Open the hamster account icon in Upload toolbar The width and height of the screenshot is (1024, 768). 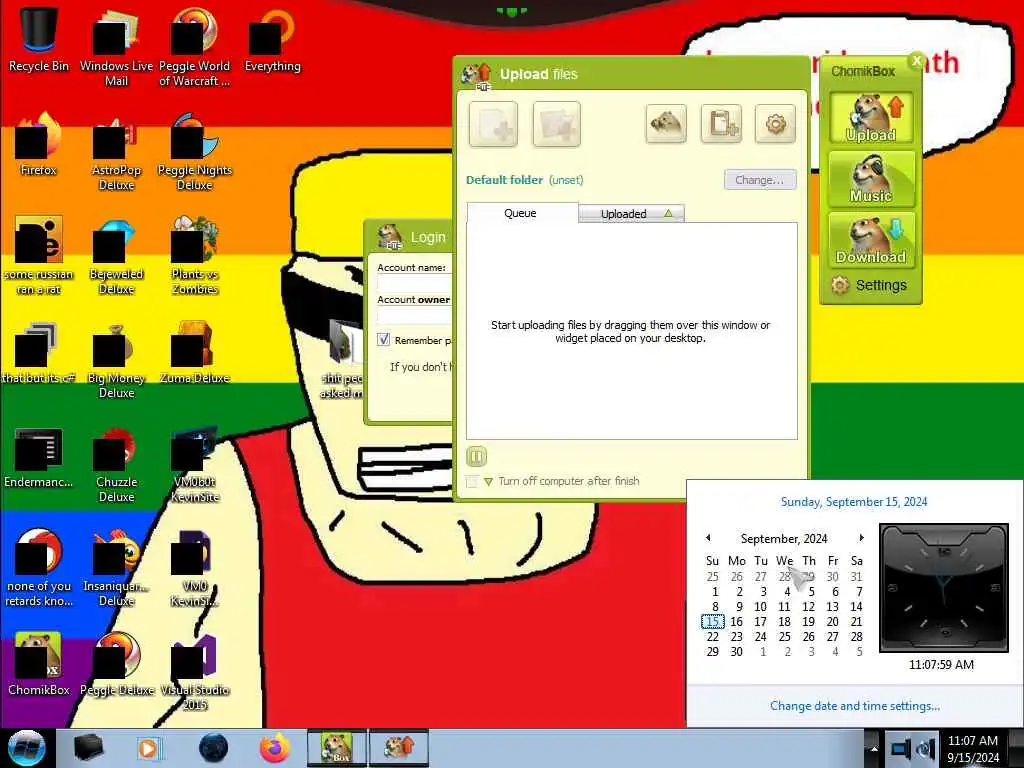tap(666, 123)
